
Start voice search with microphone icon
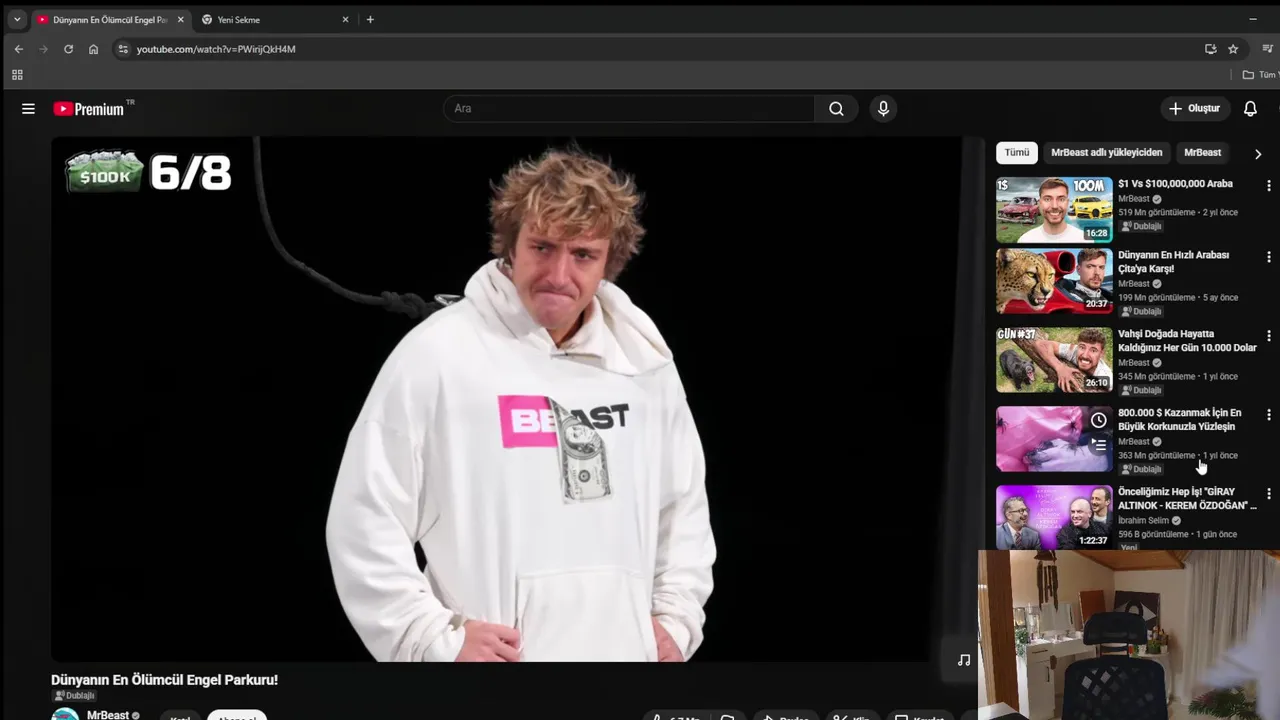[883, 109]
